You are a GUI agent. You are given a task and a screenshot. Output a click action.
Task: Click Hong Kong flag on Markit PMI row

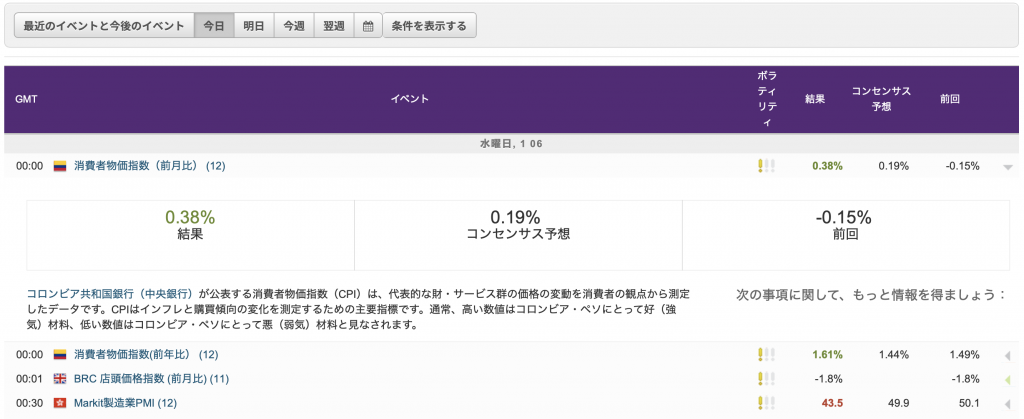60,403
